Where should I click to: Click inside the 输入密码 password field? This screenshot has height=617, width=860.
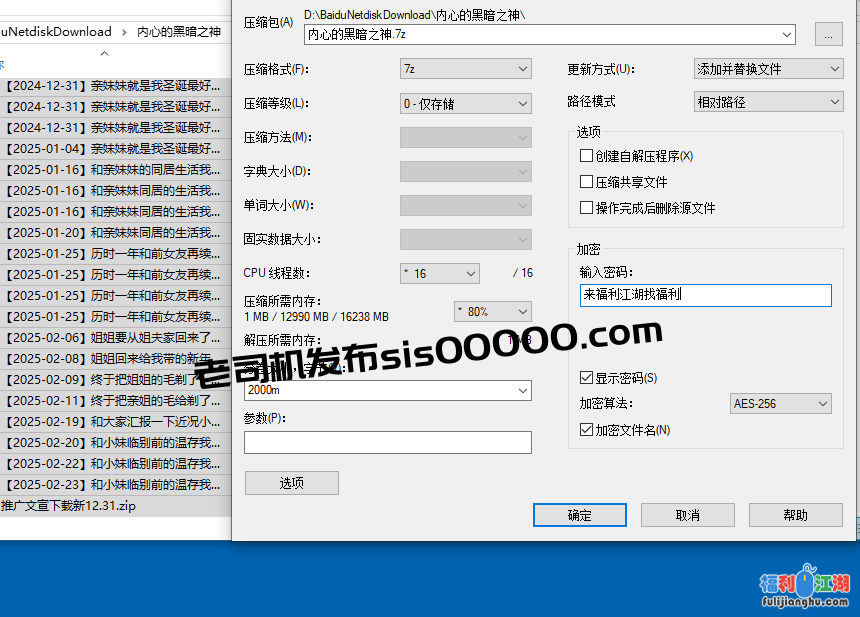[x=704, y=295]
